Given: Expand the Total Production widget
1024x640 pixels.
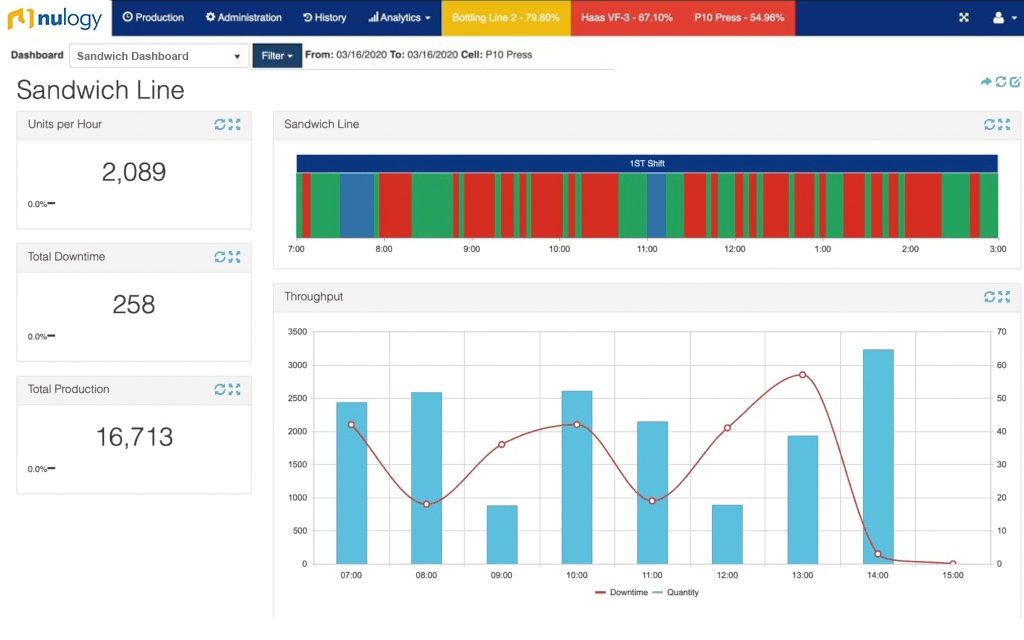Looking at the screenshot, I should tap(234, 390).
